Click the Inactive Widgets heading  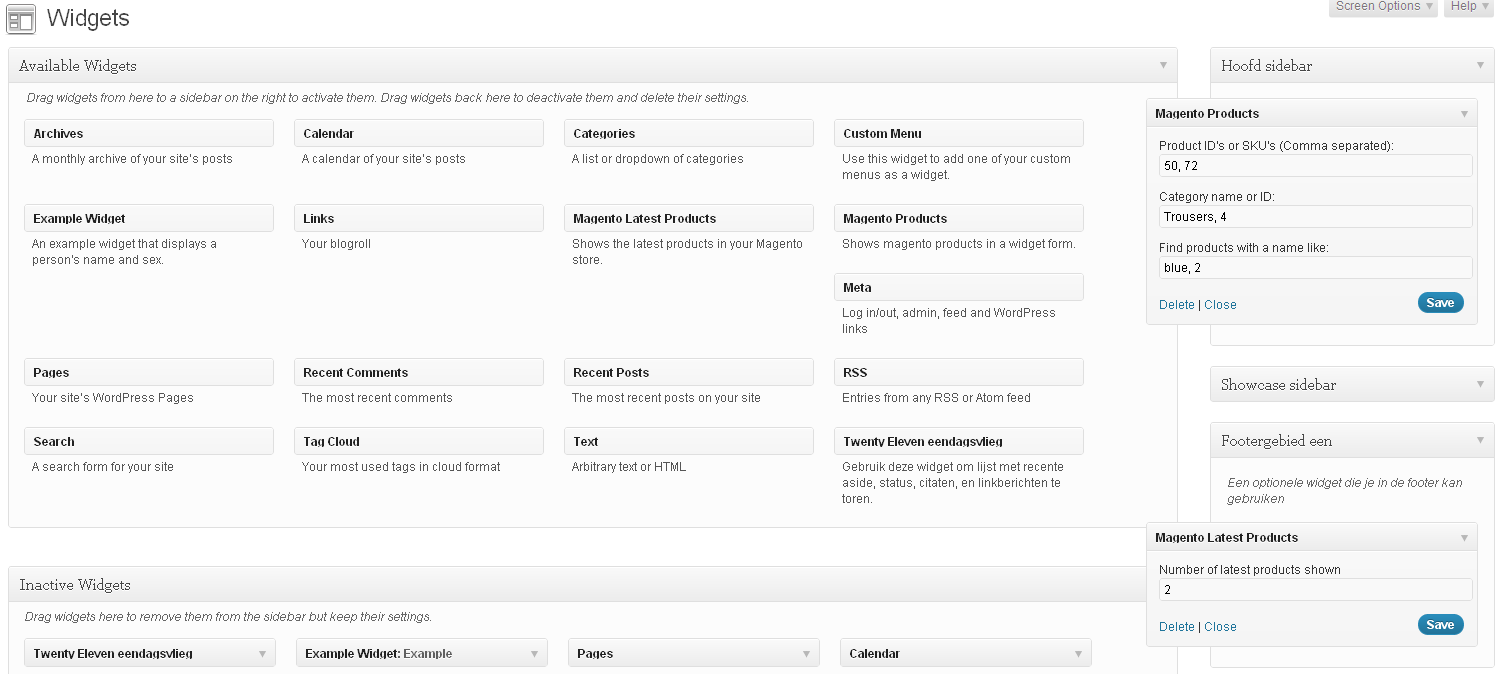[77, 585]
